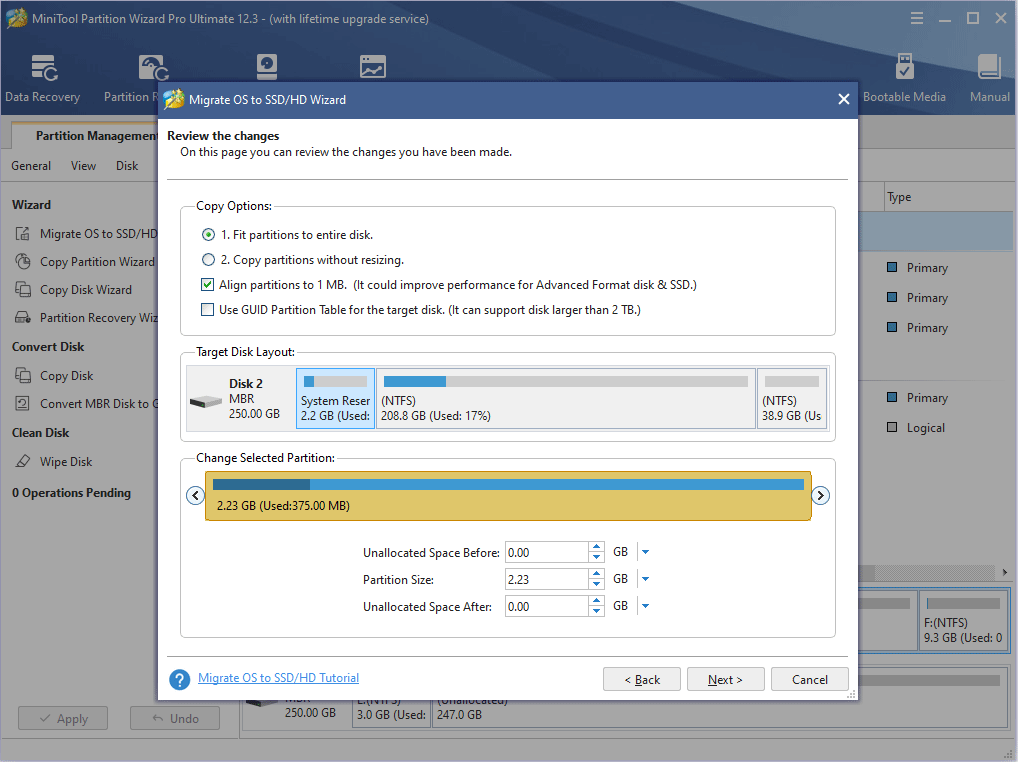Click the Back button

coord(642,680)
